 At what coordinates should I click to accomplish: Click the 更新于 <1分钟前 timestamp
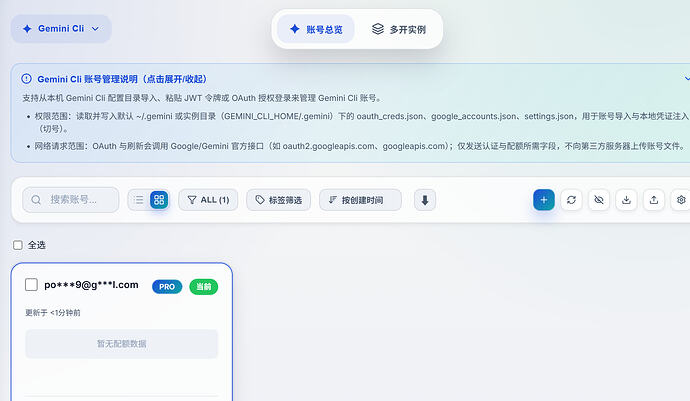53,313
